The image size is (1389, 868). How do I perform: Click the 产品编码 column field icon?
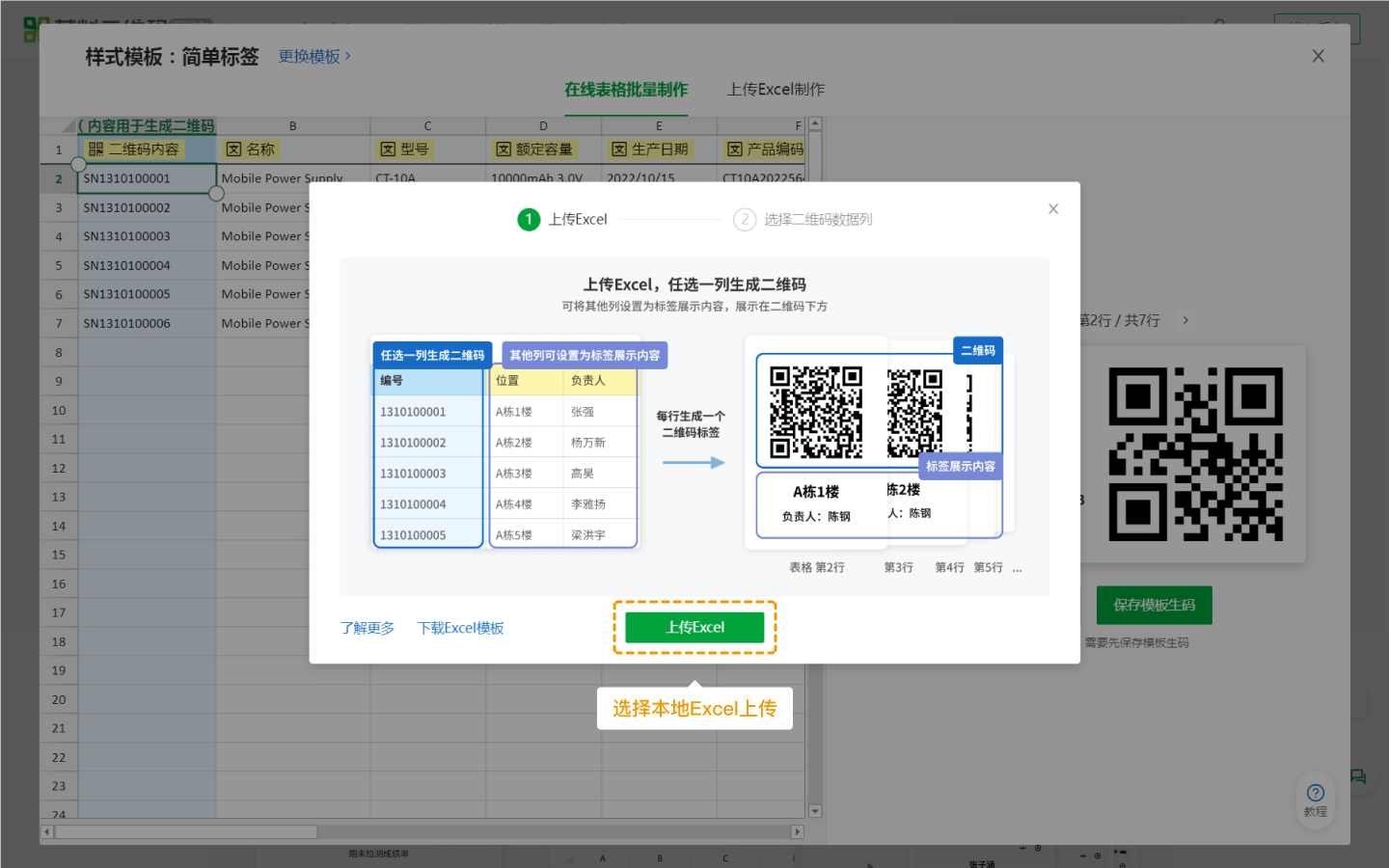coord(735,149)
